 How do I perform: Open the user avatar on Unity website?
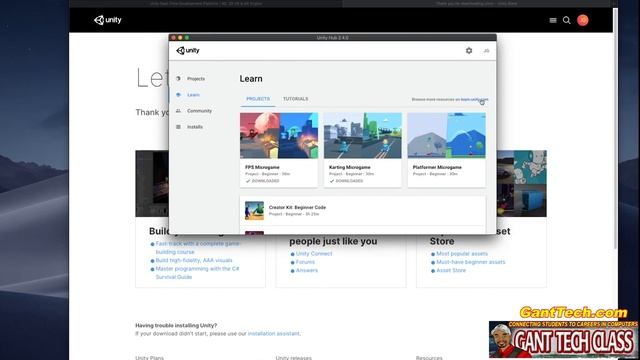582,20
